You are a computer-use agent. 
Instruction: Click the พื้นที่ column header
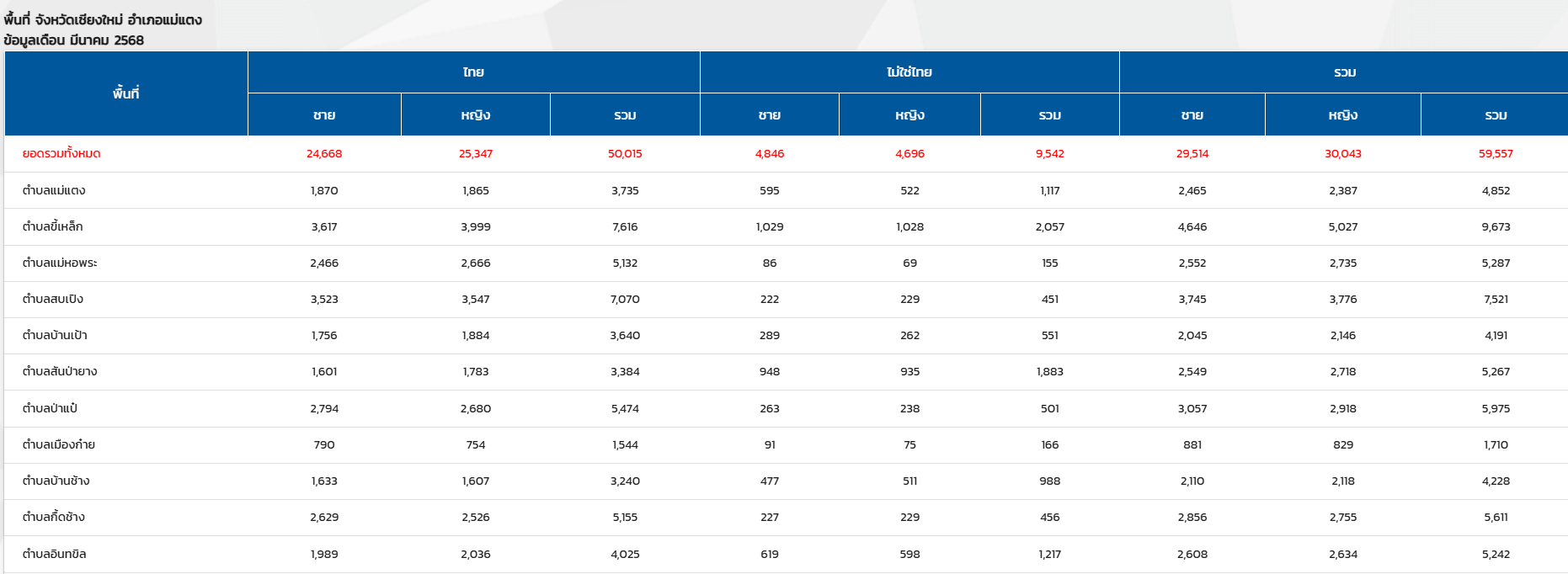[x=126, y=93]
